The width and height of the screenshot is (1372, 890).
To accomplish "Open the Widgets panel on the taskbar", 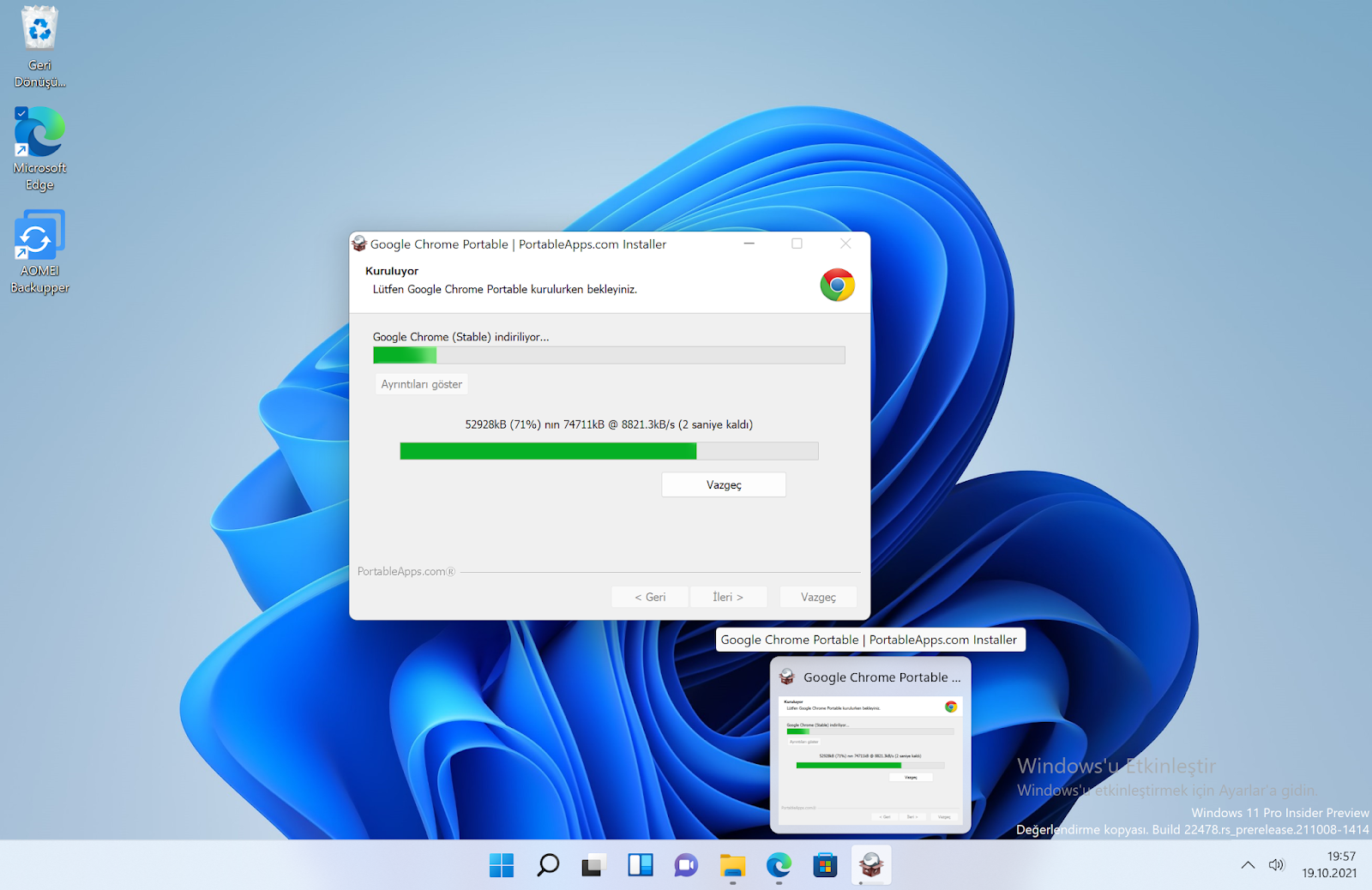I will (x=640, y=865).
